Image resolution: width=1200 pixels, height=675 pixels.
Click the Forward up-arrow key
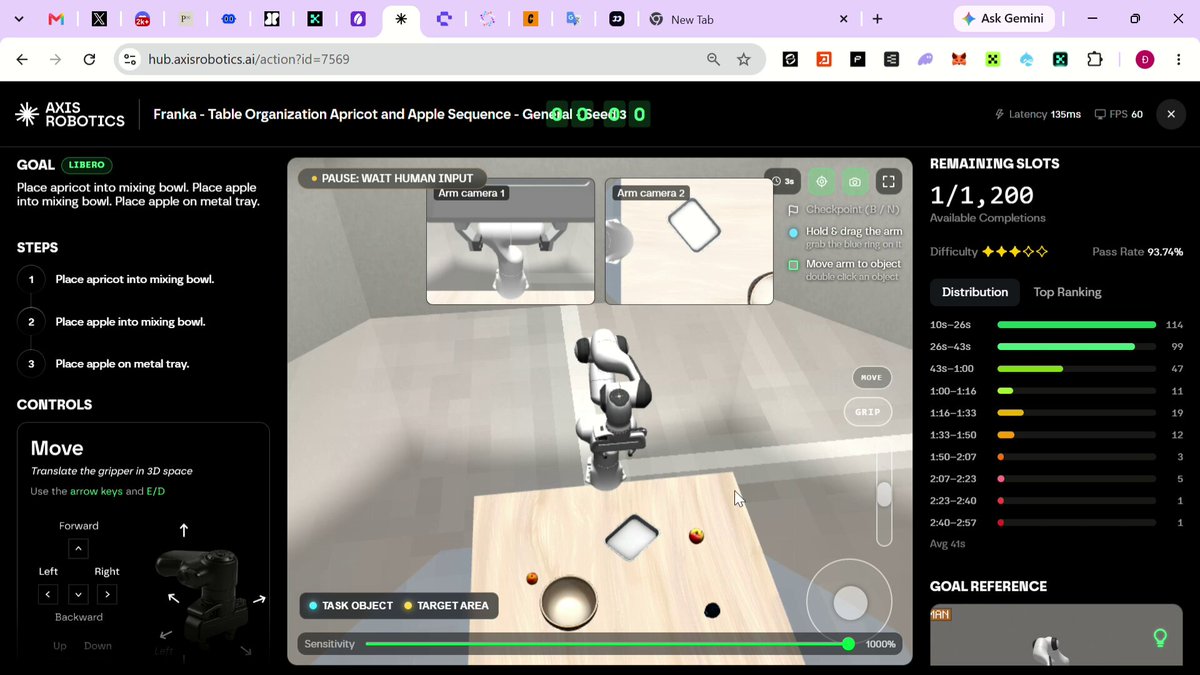click(x=78, y=548)
